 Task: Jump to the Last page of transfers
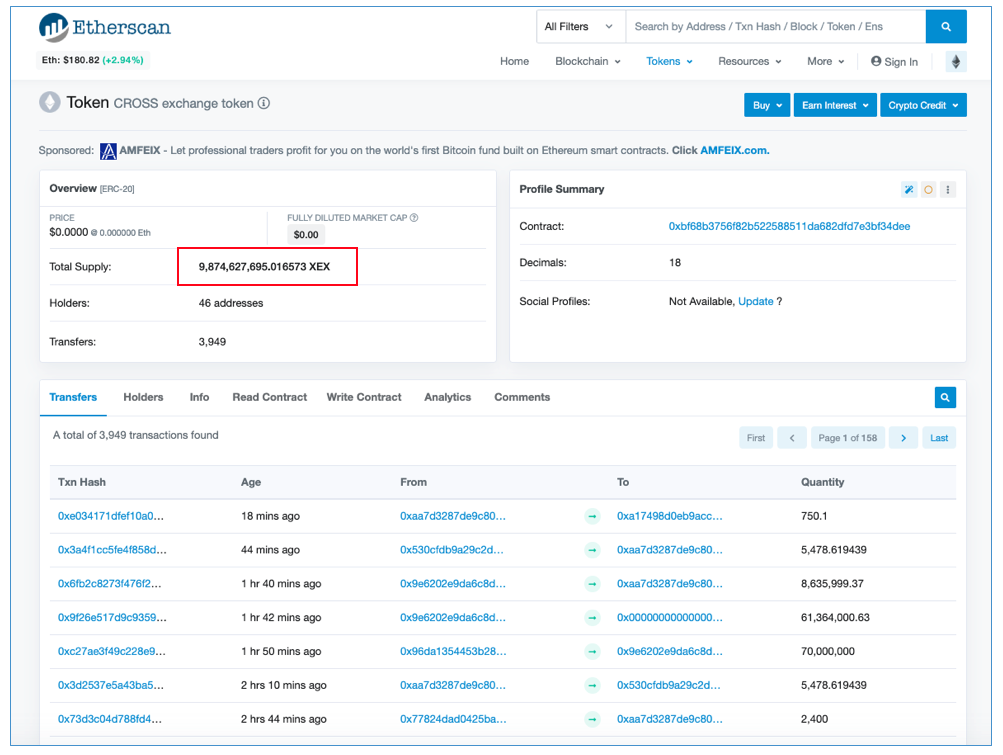(939, 438)
